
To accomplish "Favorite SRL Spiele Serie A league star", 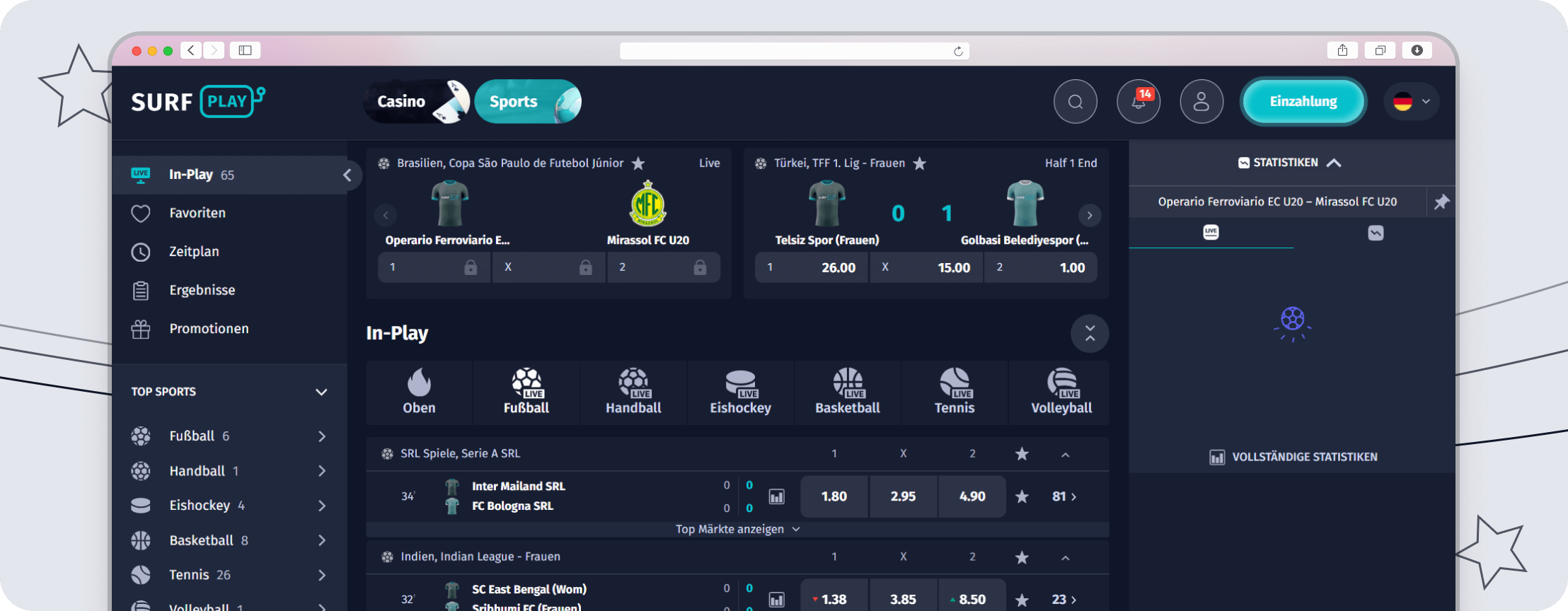I will [1022, 454].
